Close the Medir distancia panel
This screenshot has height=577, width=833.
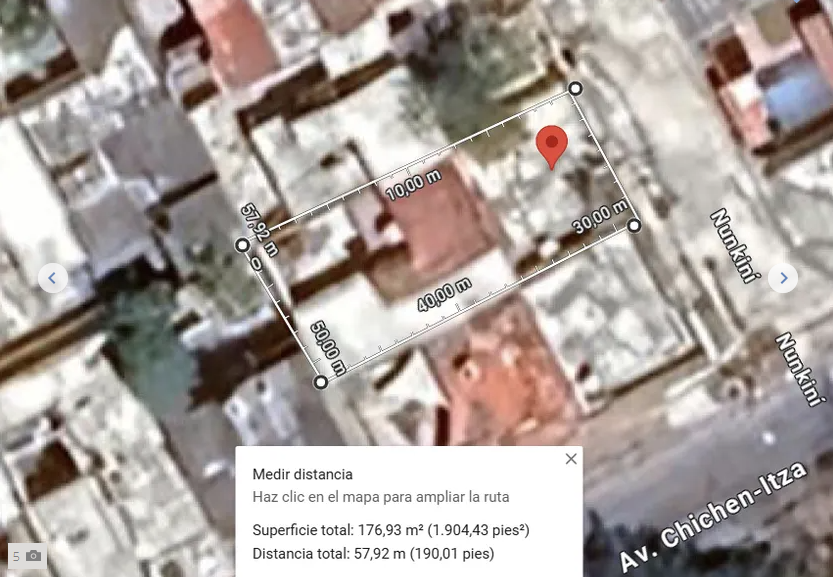pos(571,459)
